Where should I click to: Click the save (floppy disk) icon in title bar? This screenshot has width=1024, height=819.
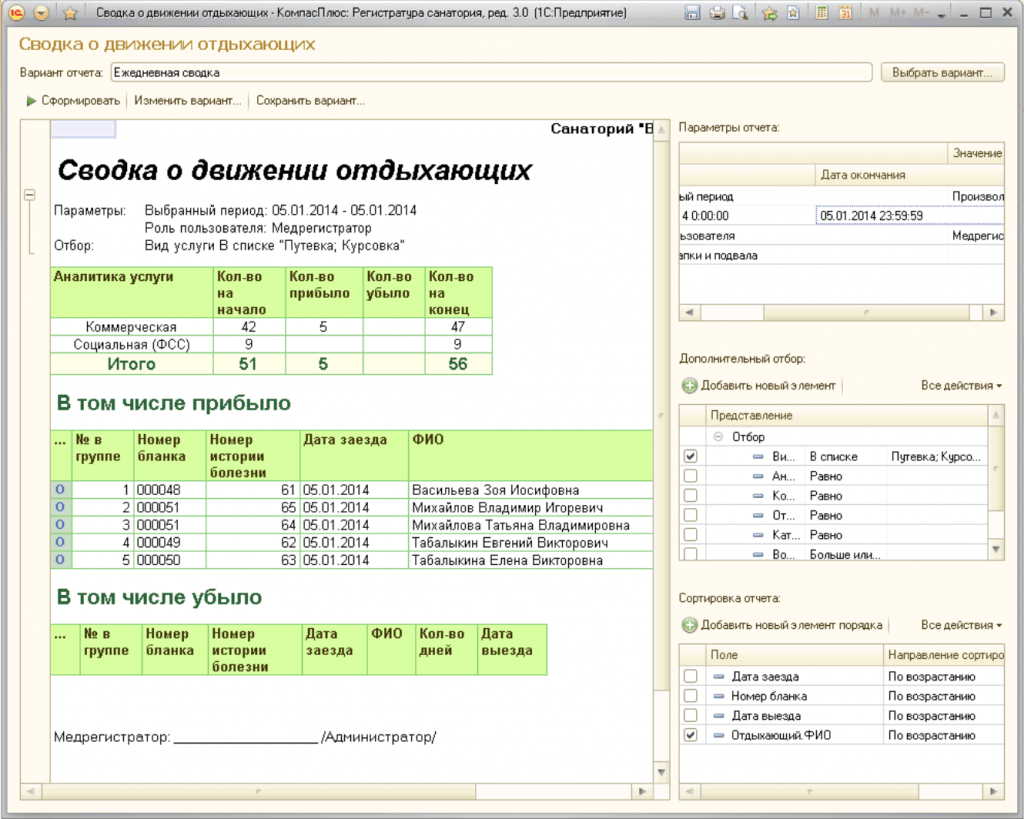[x=692, y=13]
